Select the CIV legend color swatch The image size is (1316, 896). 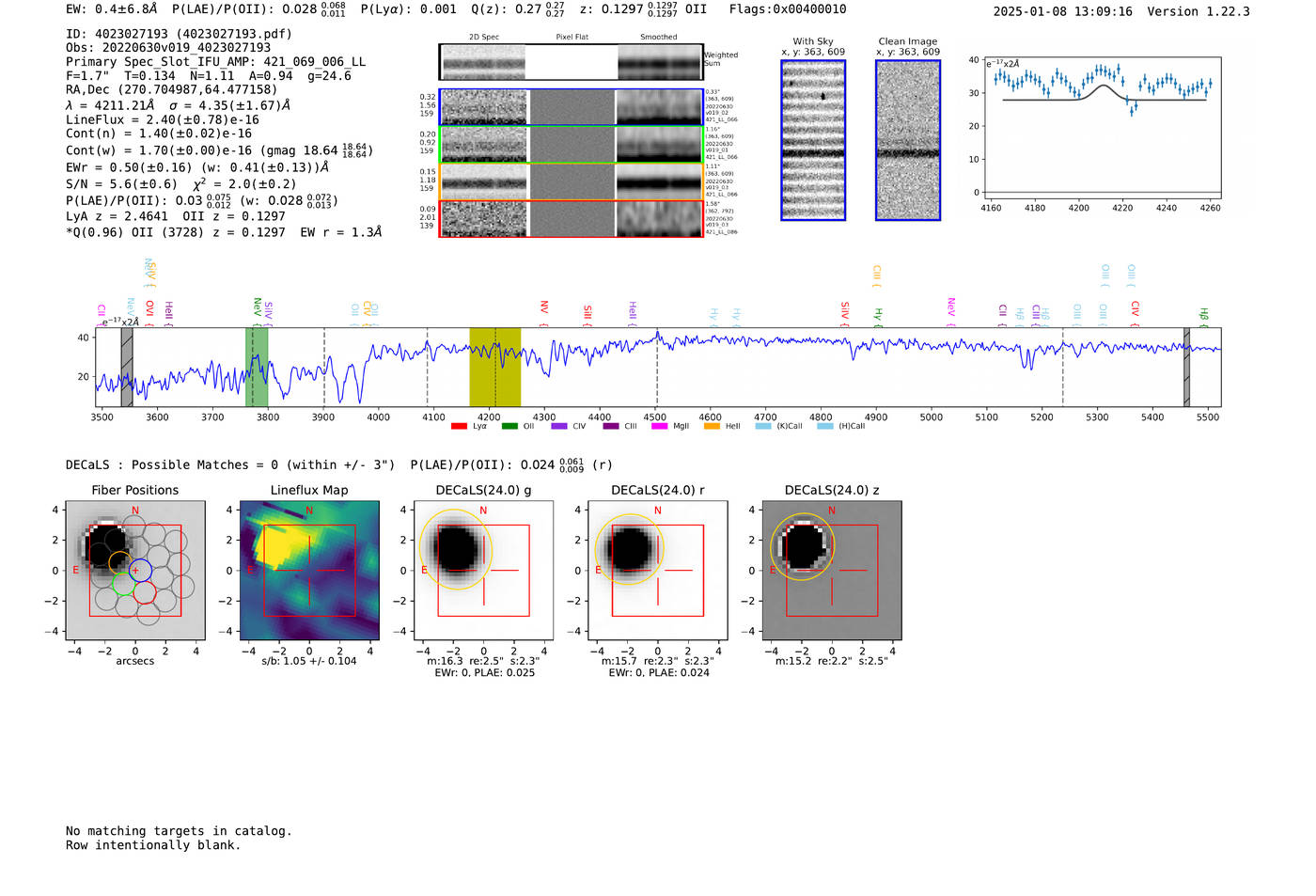559,427
